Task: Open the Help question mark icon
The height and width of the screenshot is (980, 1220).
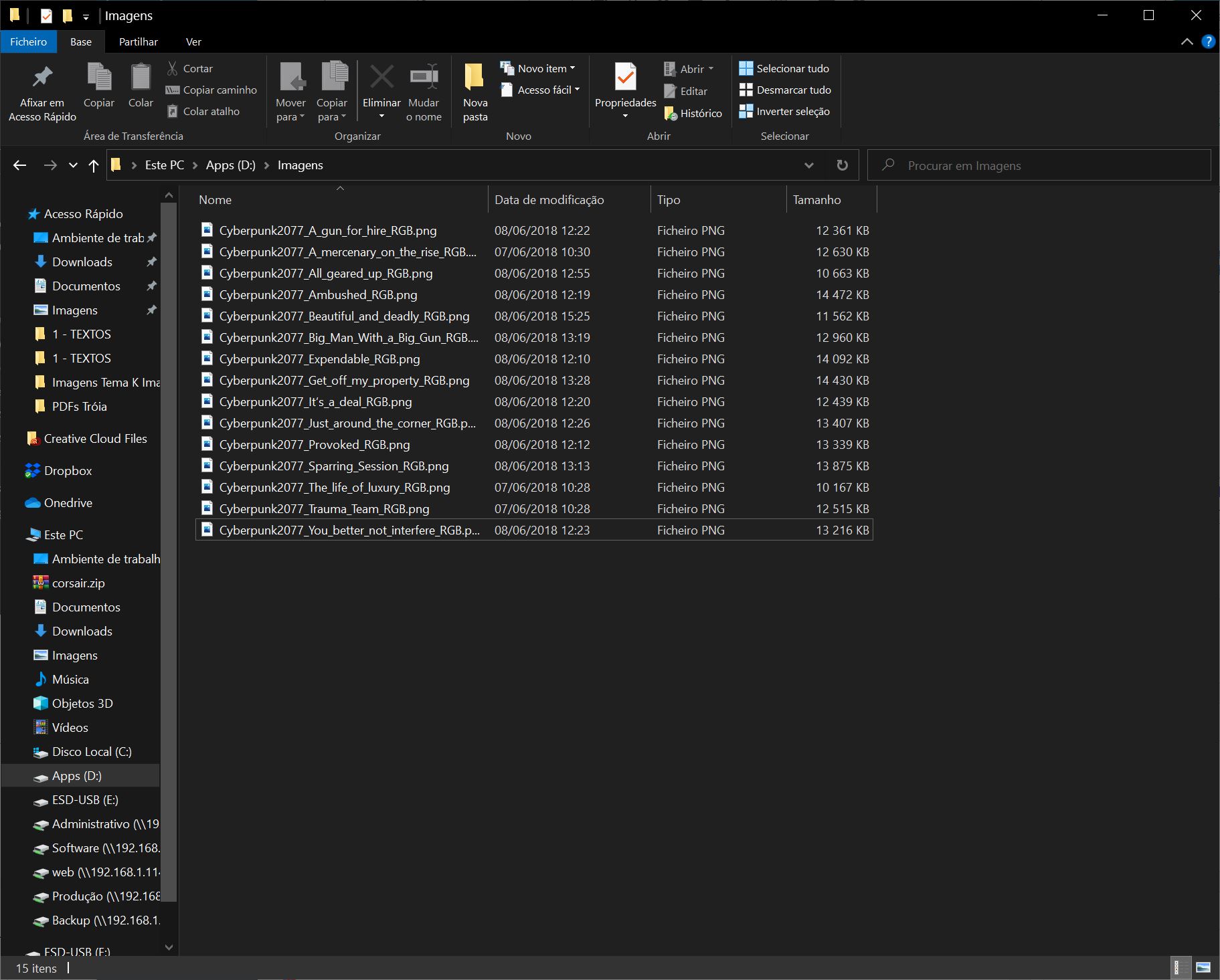Action: pos(1208,41)
